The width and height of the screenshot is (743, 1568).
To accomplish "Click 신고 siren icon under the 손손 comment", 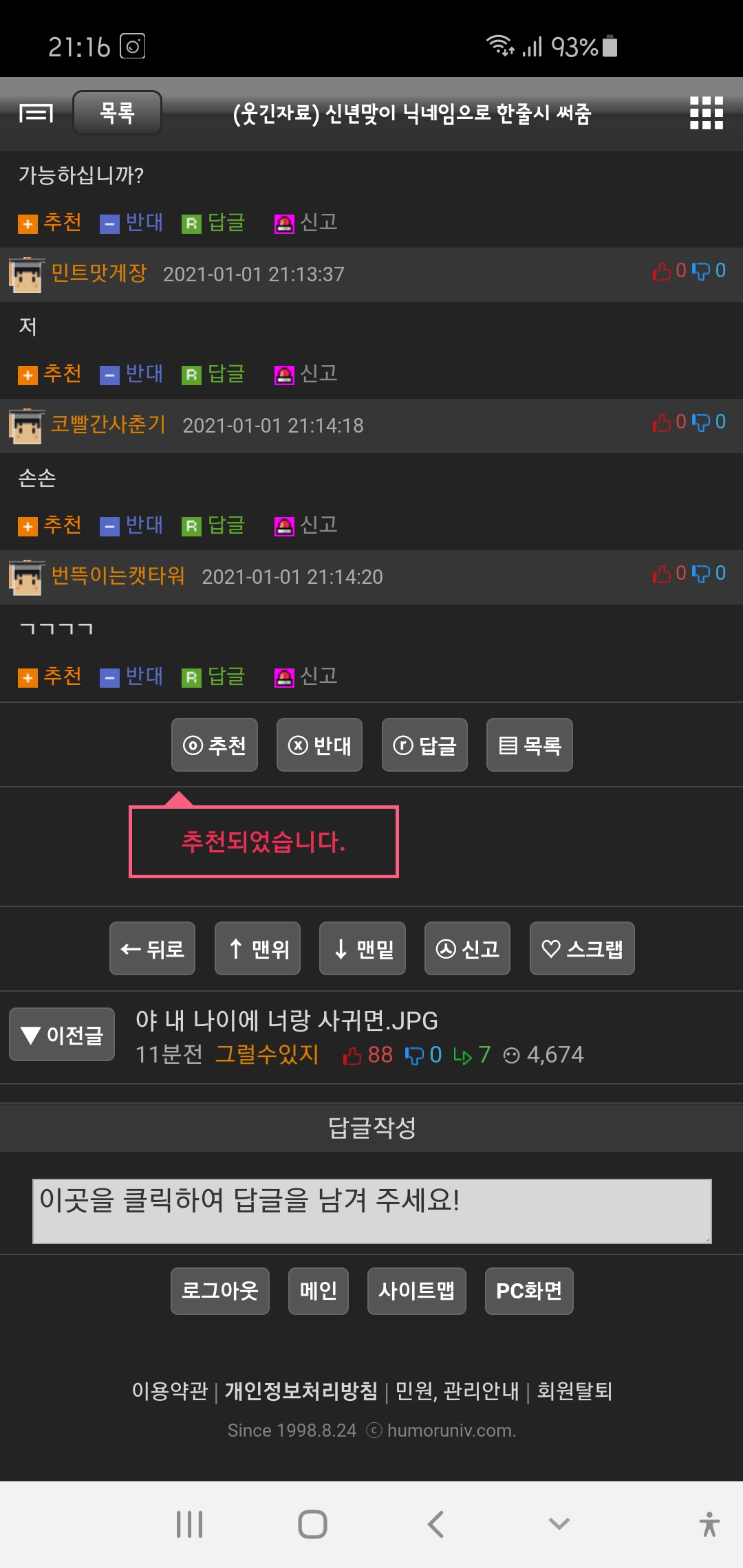I will click(x=284, y=527).
